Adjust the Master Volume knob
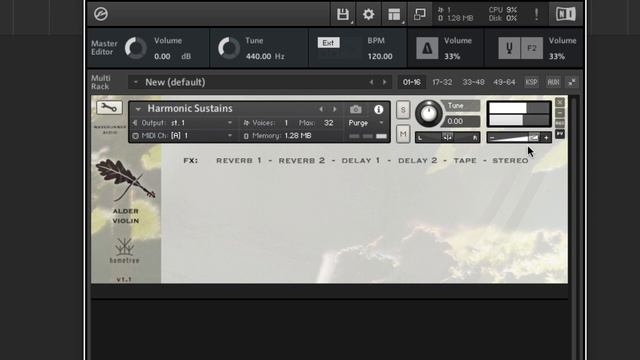Viewport: 640px width, 360px height. click(x=136, y=48)
